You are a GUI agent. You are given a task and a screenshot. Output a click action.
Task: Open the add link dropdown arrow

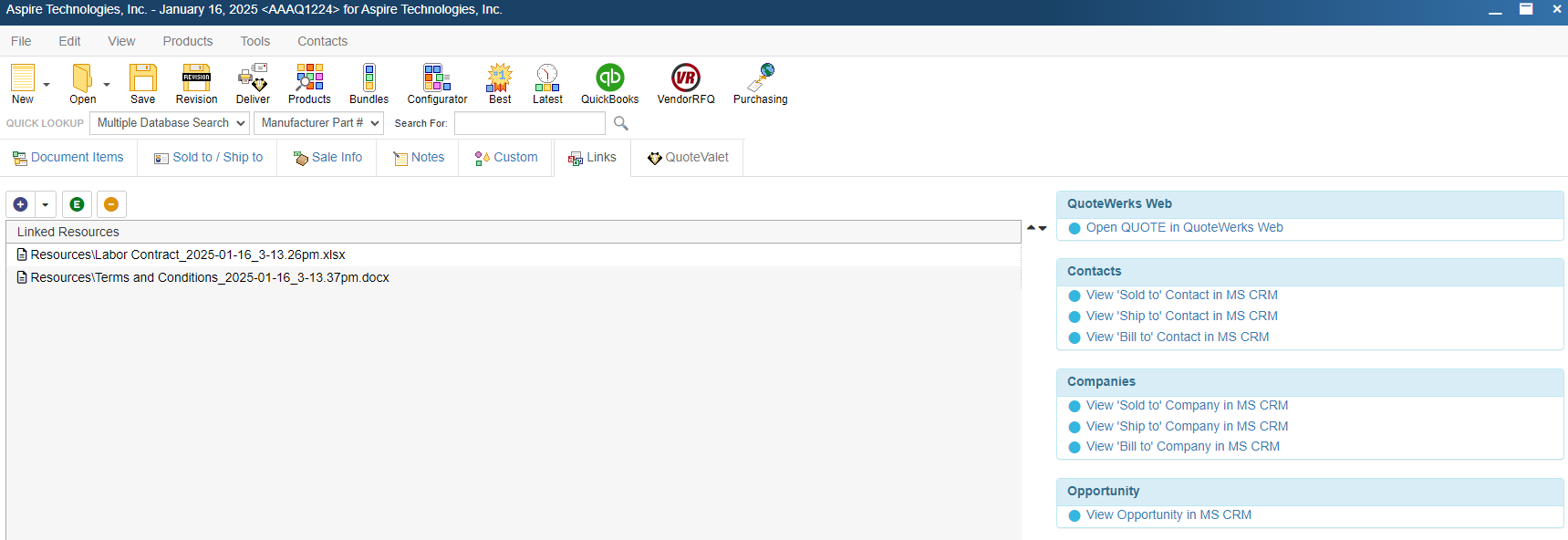click(x=46, y=204)
